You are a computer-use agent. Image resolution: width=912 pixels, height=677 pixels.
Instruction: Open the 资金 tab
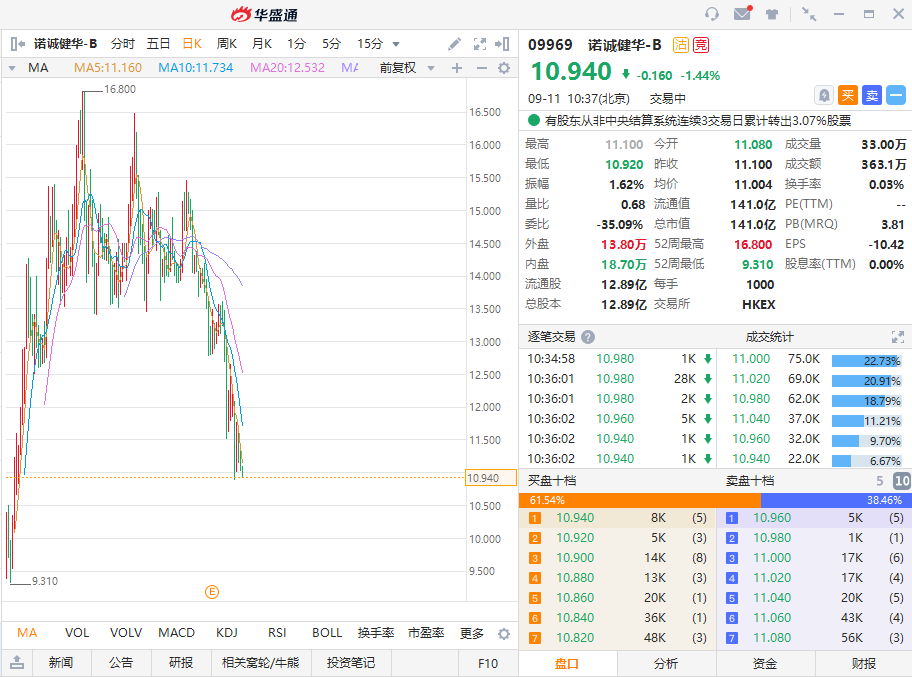pyautogui.click(x=765, y=664)
